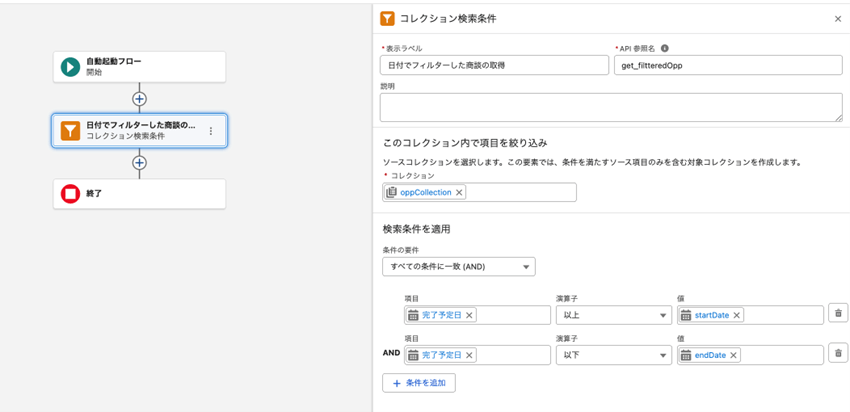Click the API 参照名 info icon
This screenshot has height=412, width=850.
point(665,48)
